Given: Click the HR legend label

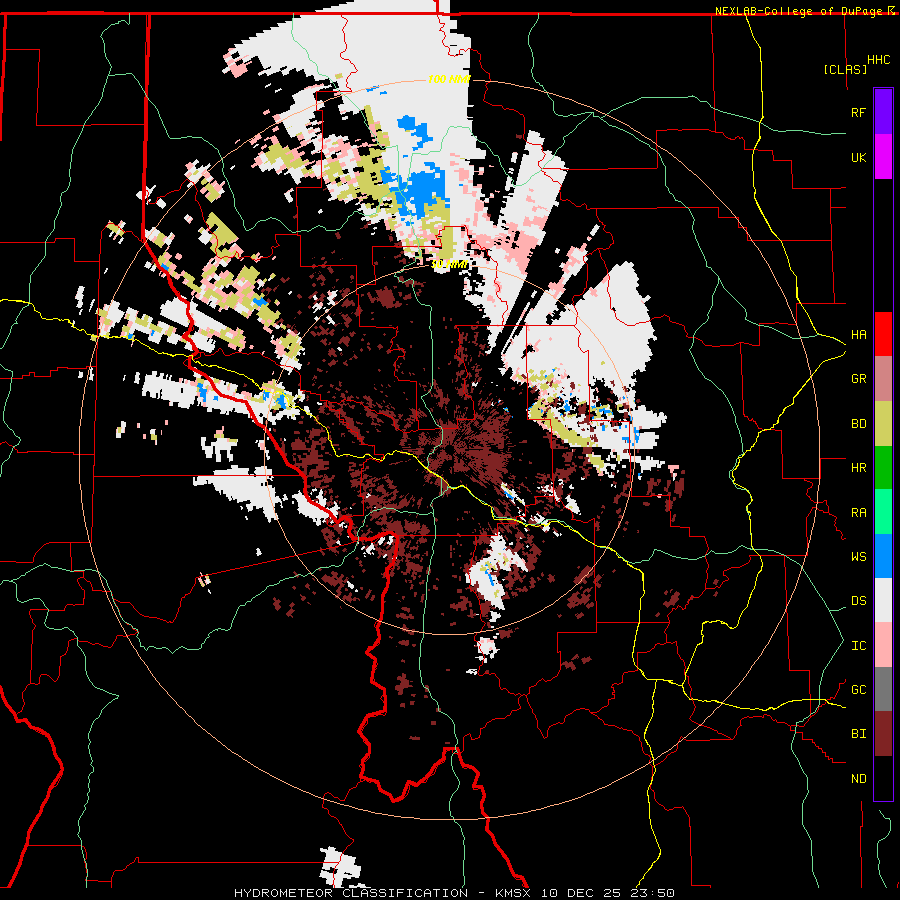Looking at the screenshot, I should 858,468.
